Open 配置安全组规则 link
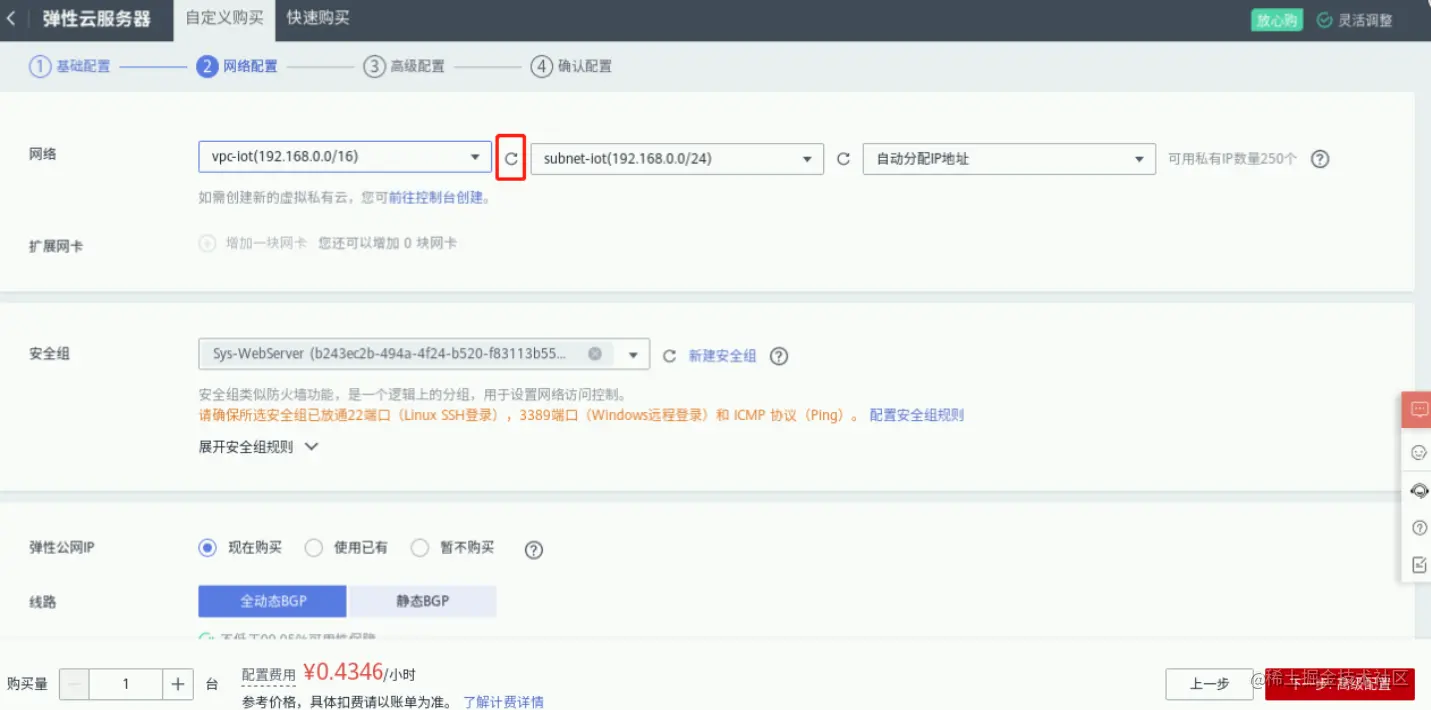The image size is (1431, 710). (x=916, y=415)
